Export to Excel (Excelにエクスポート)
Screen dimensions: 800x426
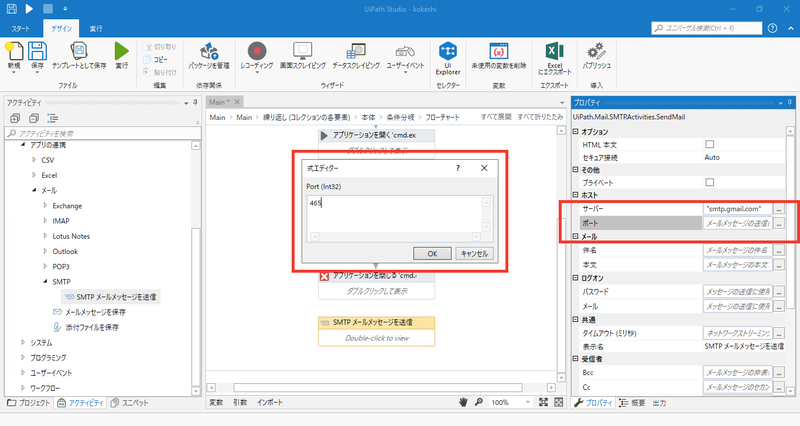tap(555, 58)
